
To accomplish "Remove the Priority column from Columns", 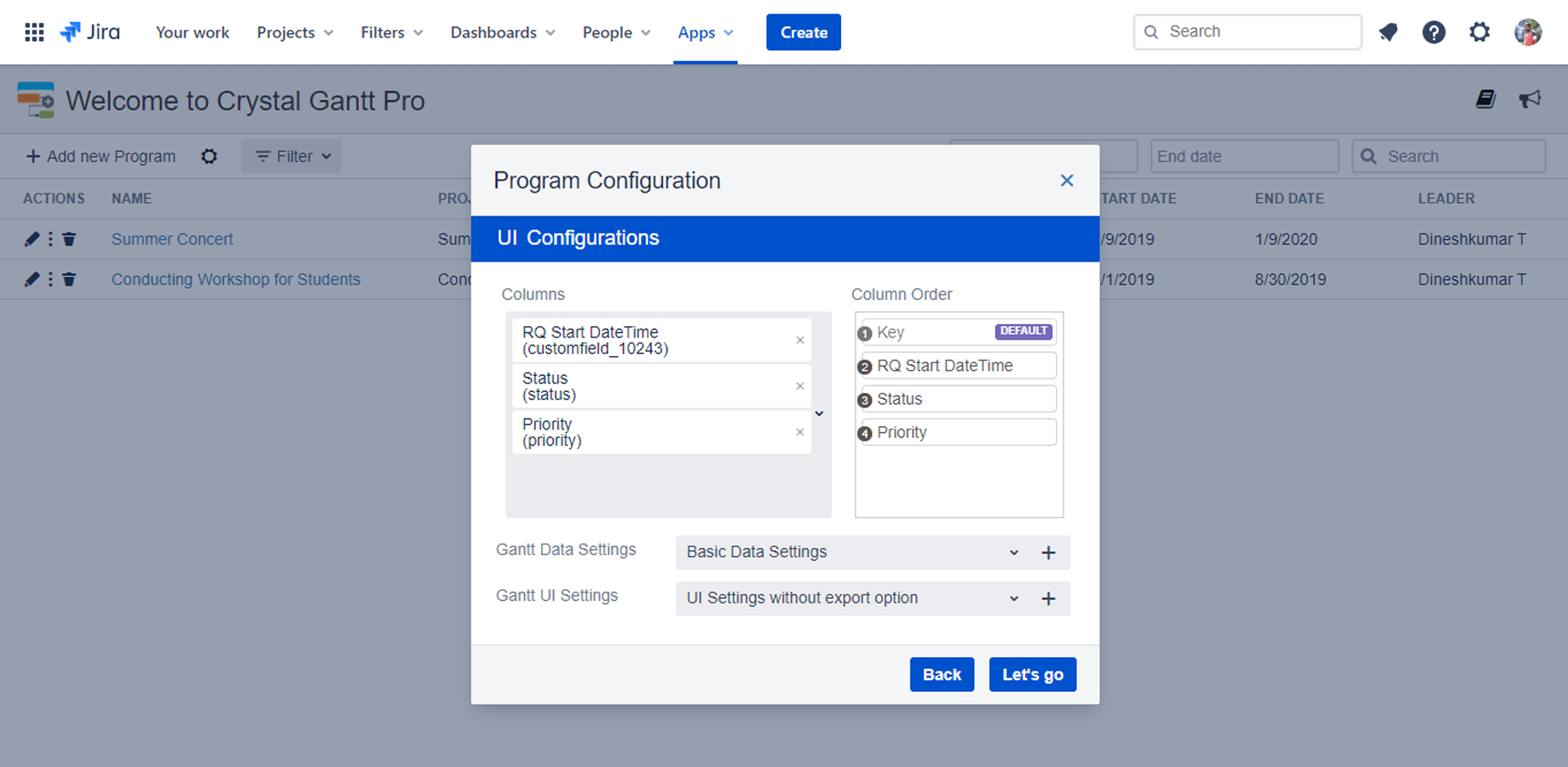I will 799,432.
